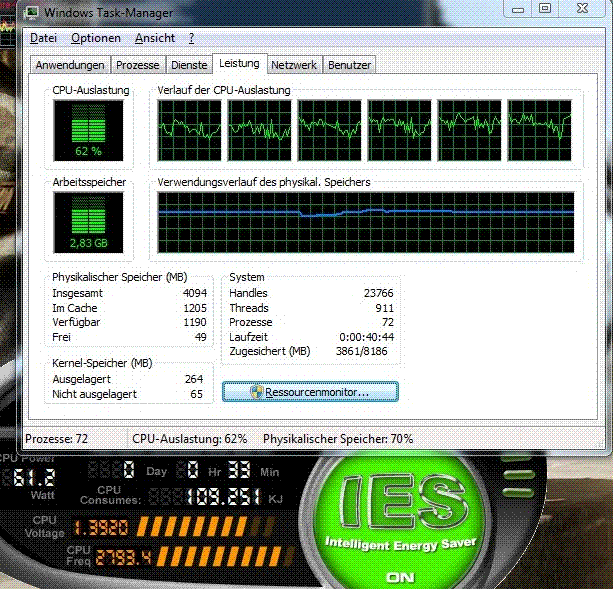Open the Optionen menu
The height and width of the screenshot is (589, 613).
click(x=96, y=38)
